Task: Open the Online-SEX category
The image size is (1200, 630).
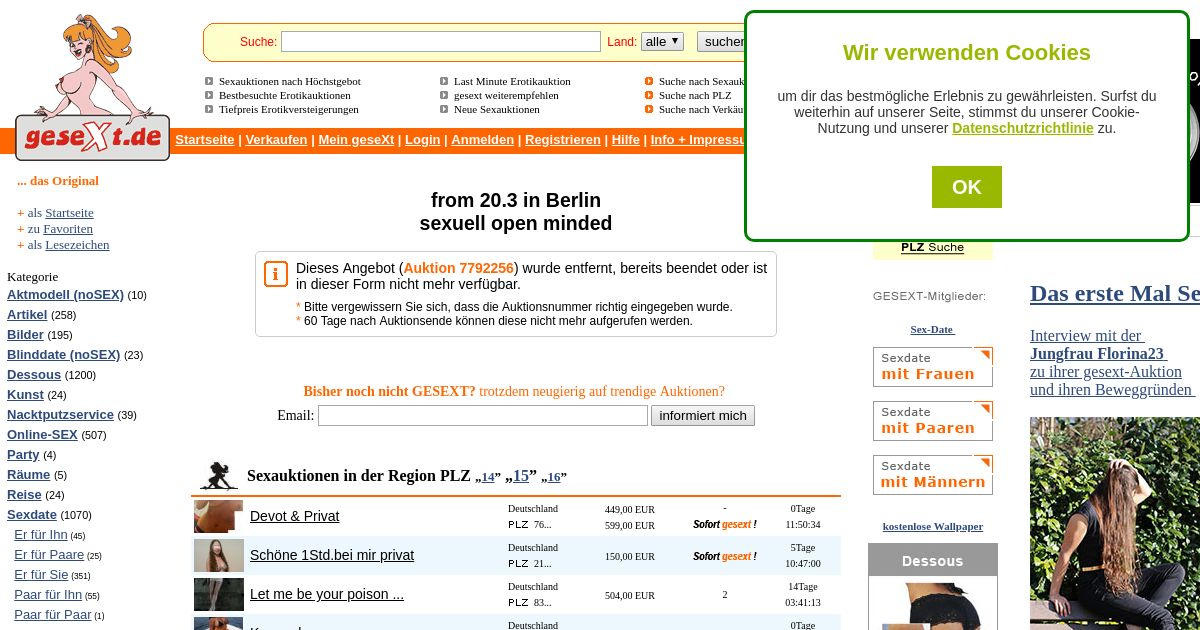Action: coord(42,435)
